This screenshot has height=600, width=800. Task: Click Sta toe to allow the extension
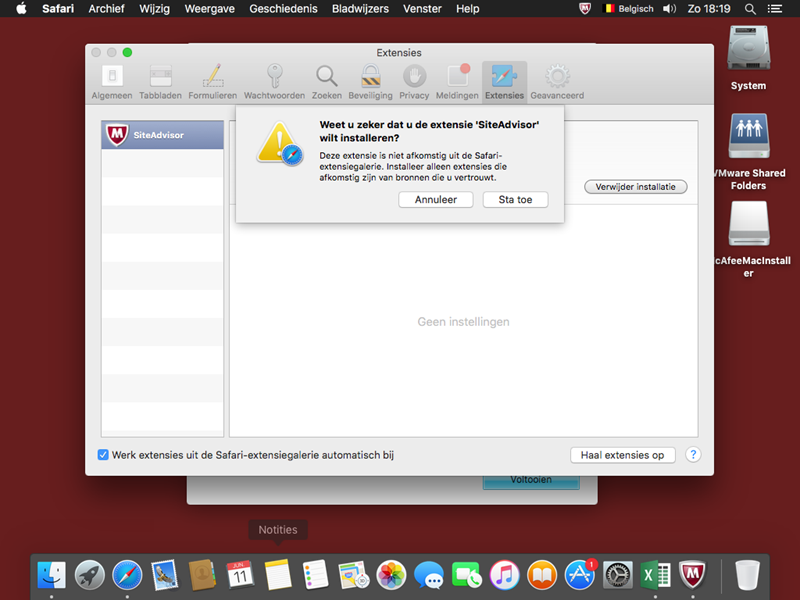515,199
